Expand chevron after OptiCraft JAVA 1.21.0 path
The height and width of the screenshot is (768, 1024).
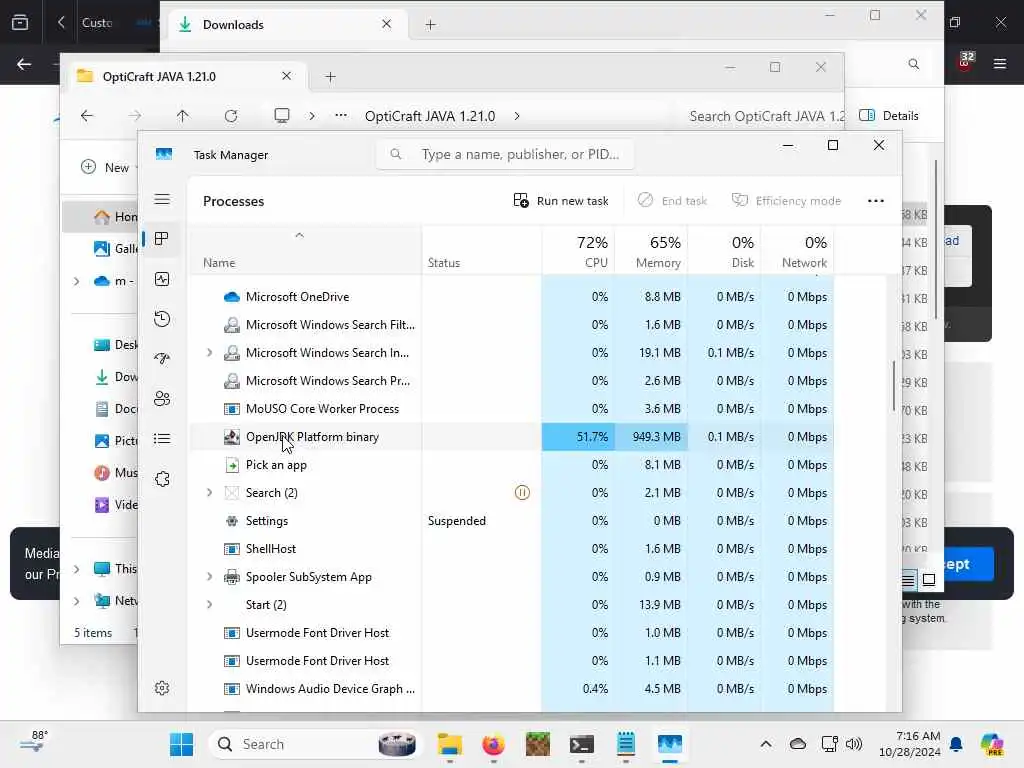[517, 116]
